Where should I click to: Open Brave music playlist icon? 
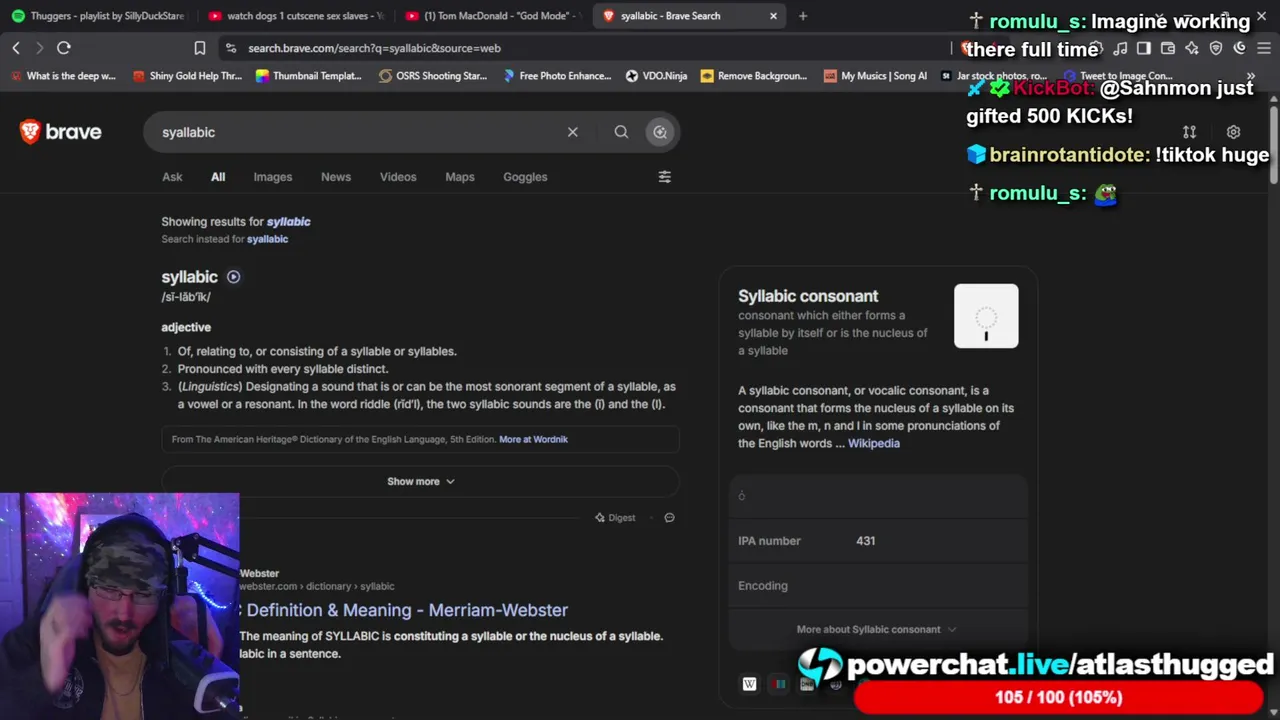tap(1120, 48)
